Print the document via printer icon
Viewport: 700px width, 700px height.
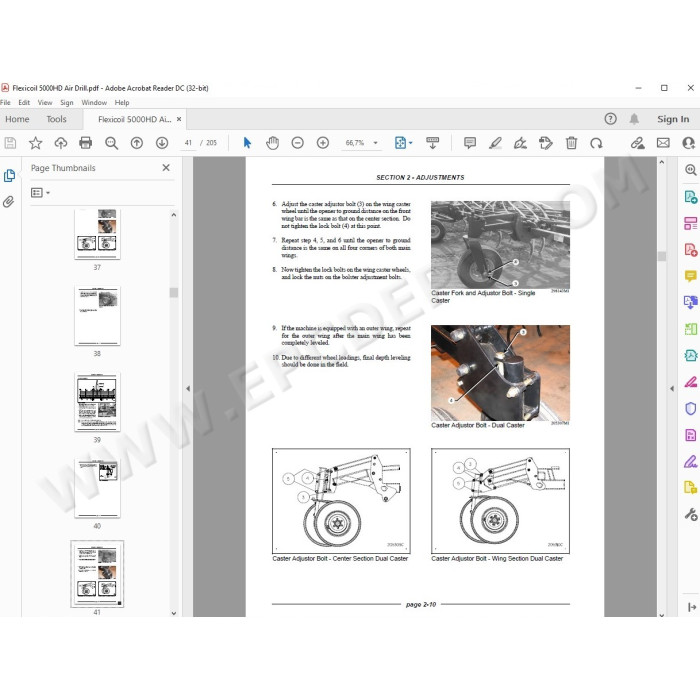pyautogui.click(x=86, y=143)
